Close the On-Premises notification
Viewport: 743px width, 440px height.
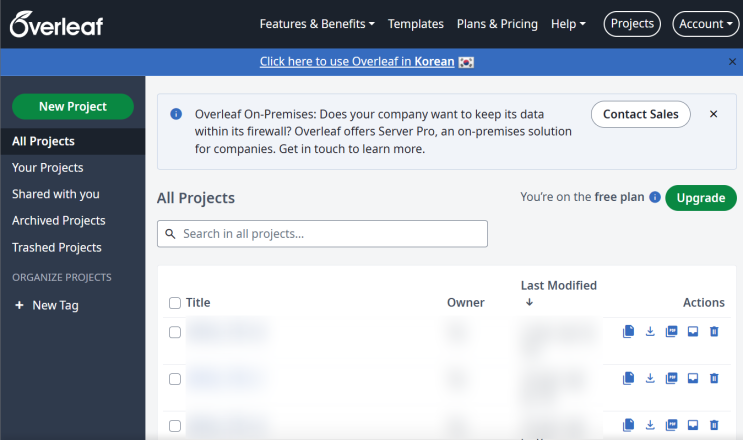click(x=713, y=114)
